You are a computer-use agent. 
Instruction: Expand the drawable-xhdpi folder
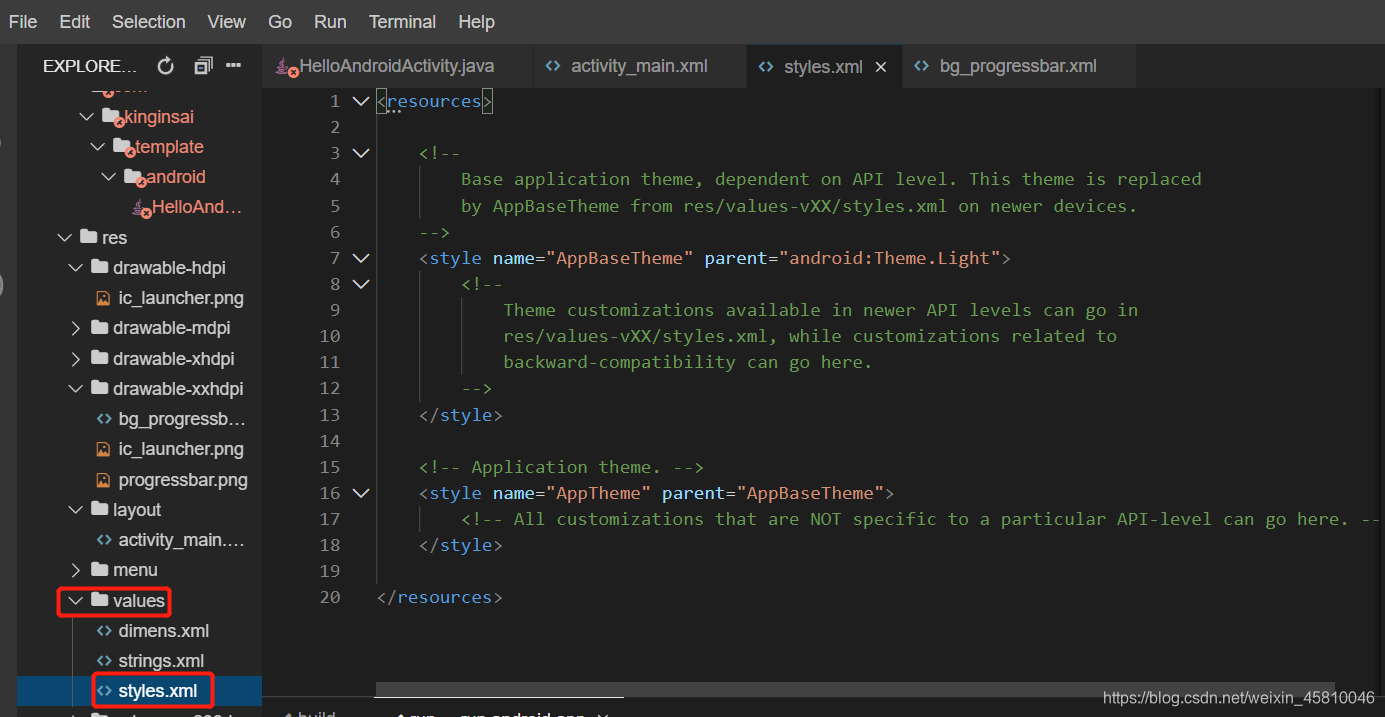(75, 358)
